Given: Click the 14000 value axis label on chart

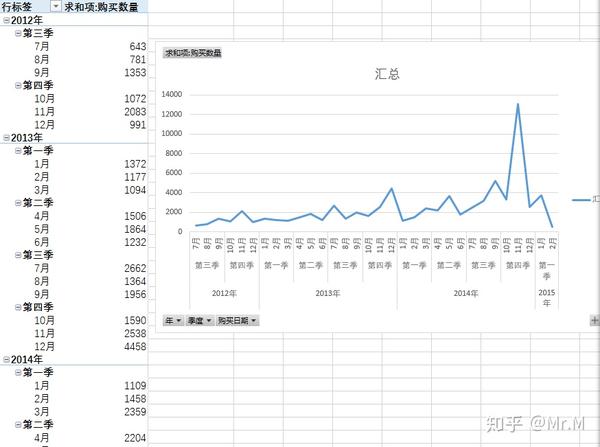Looking at the screenshot, I should coord(171,94).
